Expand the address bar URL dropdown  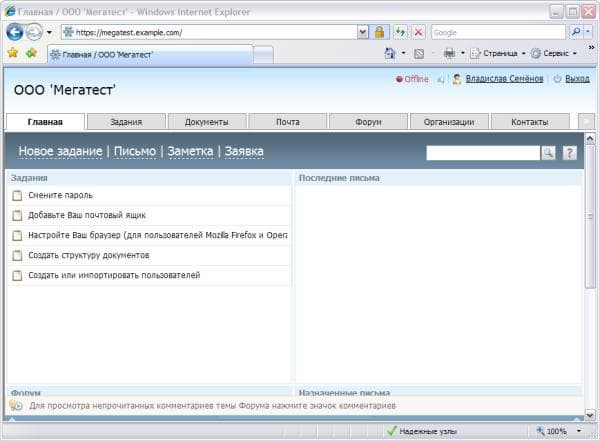coord(363,33)
